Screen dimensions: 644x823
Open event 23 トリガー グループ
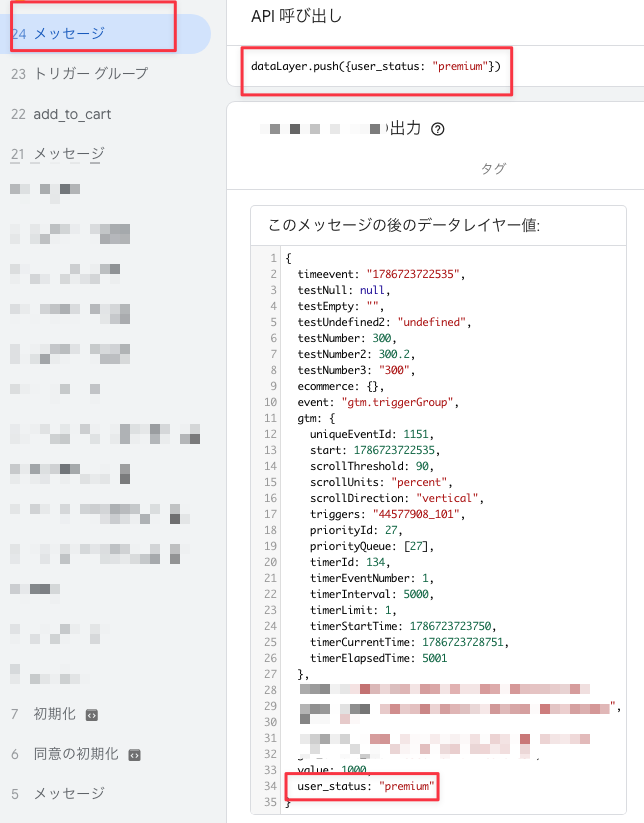click(79, 73)
